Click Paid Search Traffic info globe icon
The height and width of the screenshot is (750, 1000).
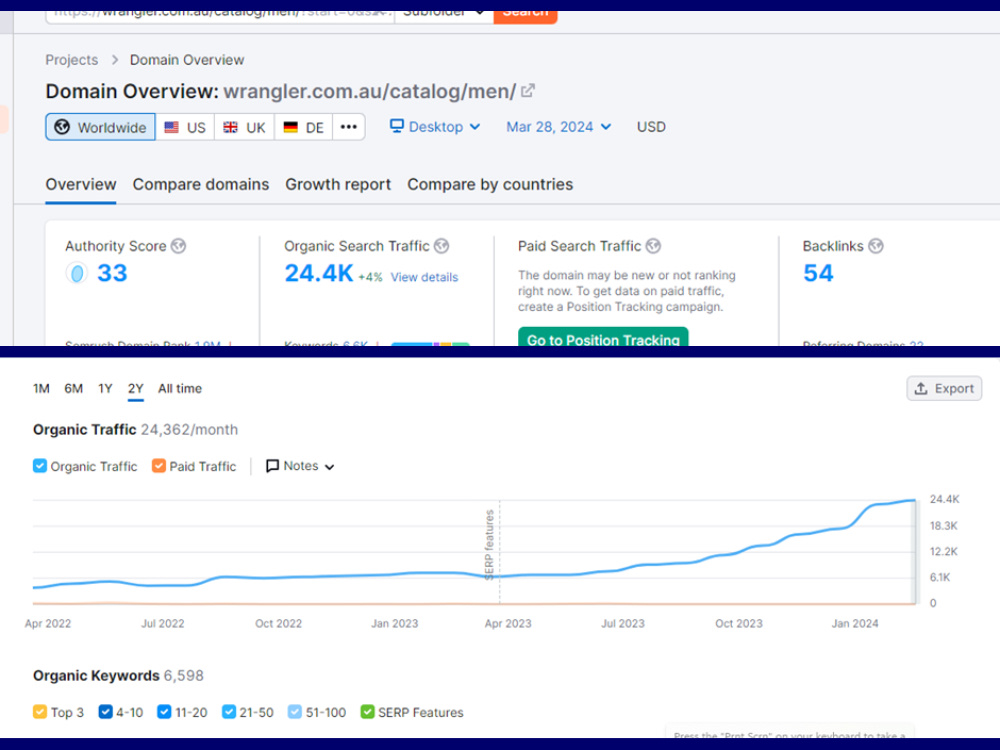click(x=653, y=246)
